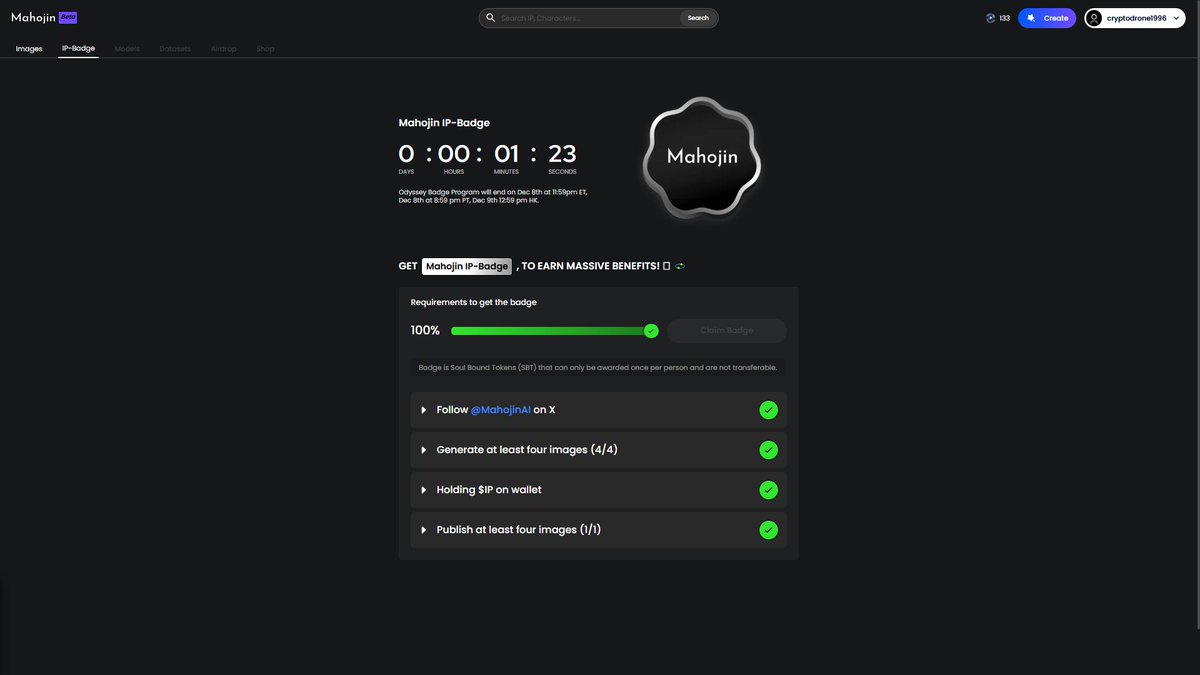Click the green progress bar
The height and width of the screenshot is (675, 1200).
pyautogui.click(x=551, y=331)
